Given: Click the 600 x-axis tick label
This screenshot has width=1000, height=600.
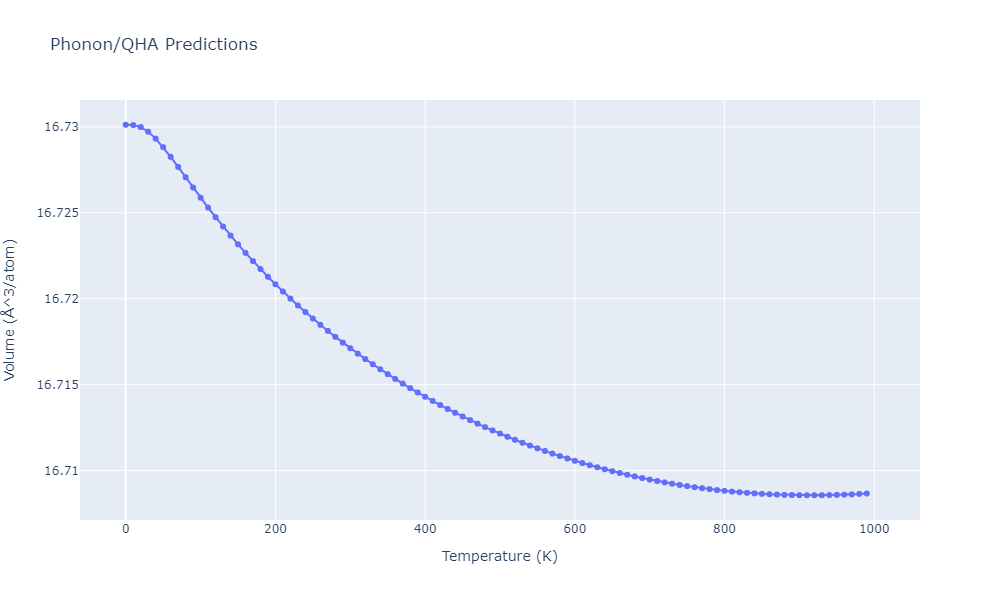Looking at the screenshot, I should pyautogui.click(x=574, y=530).
